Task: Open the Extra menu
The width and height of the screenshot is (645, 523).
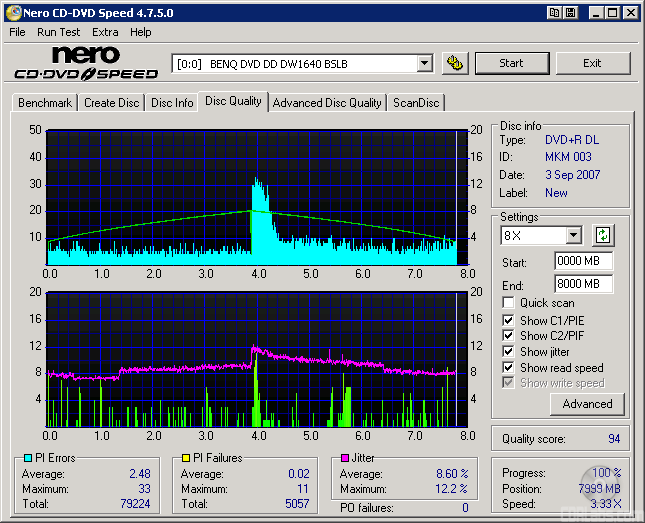Action: tap(105, 32)
